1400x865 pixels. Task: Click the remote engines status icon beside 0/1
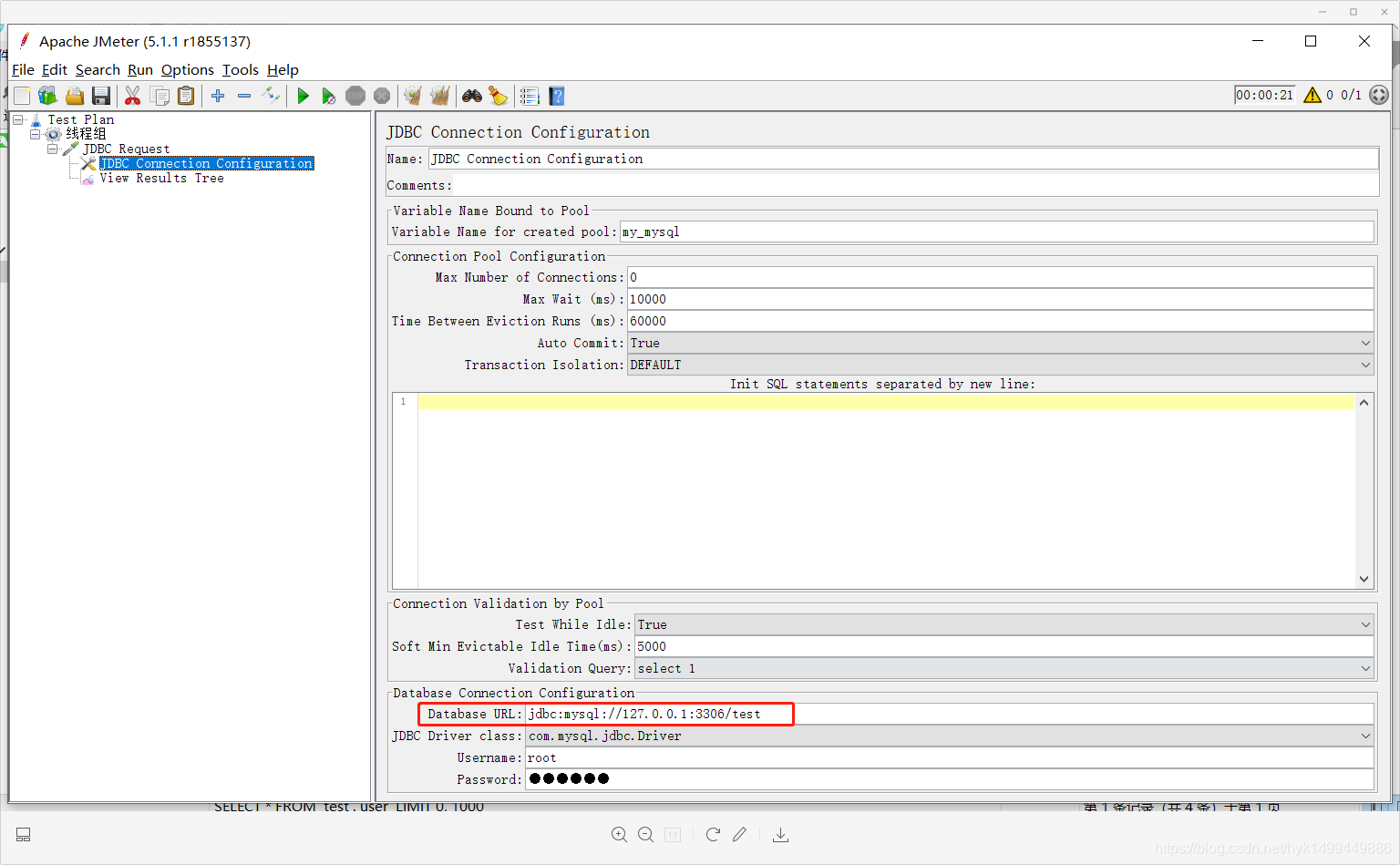[x=1379, y=95]
